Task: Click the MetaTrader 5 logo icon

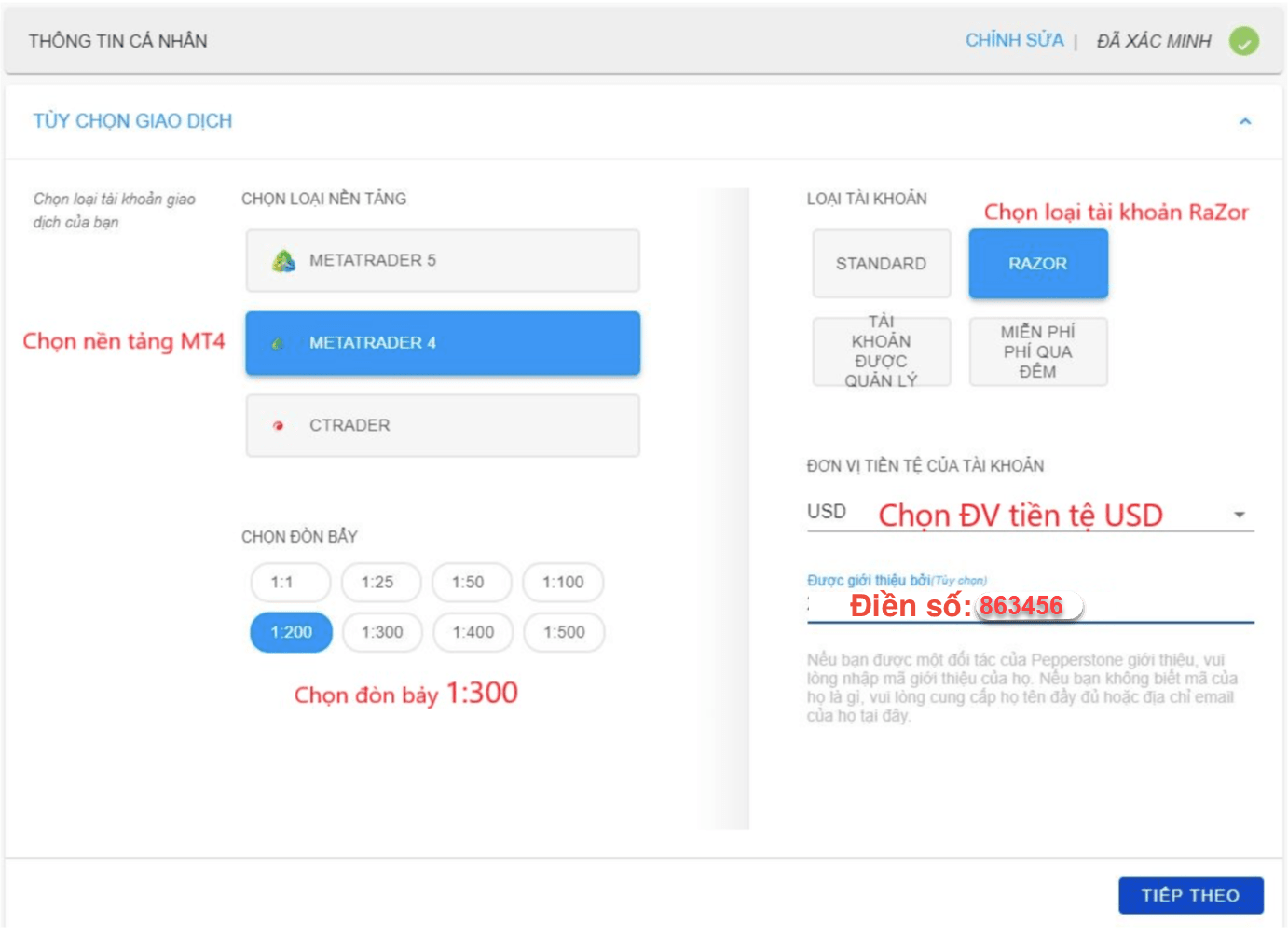Action: (283, 261)
